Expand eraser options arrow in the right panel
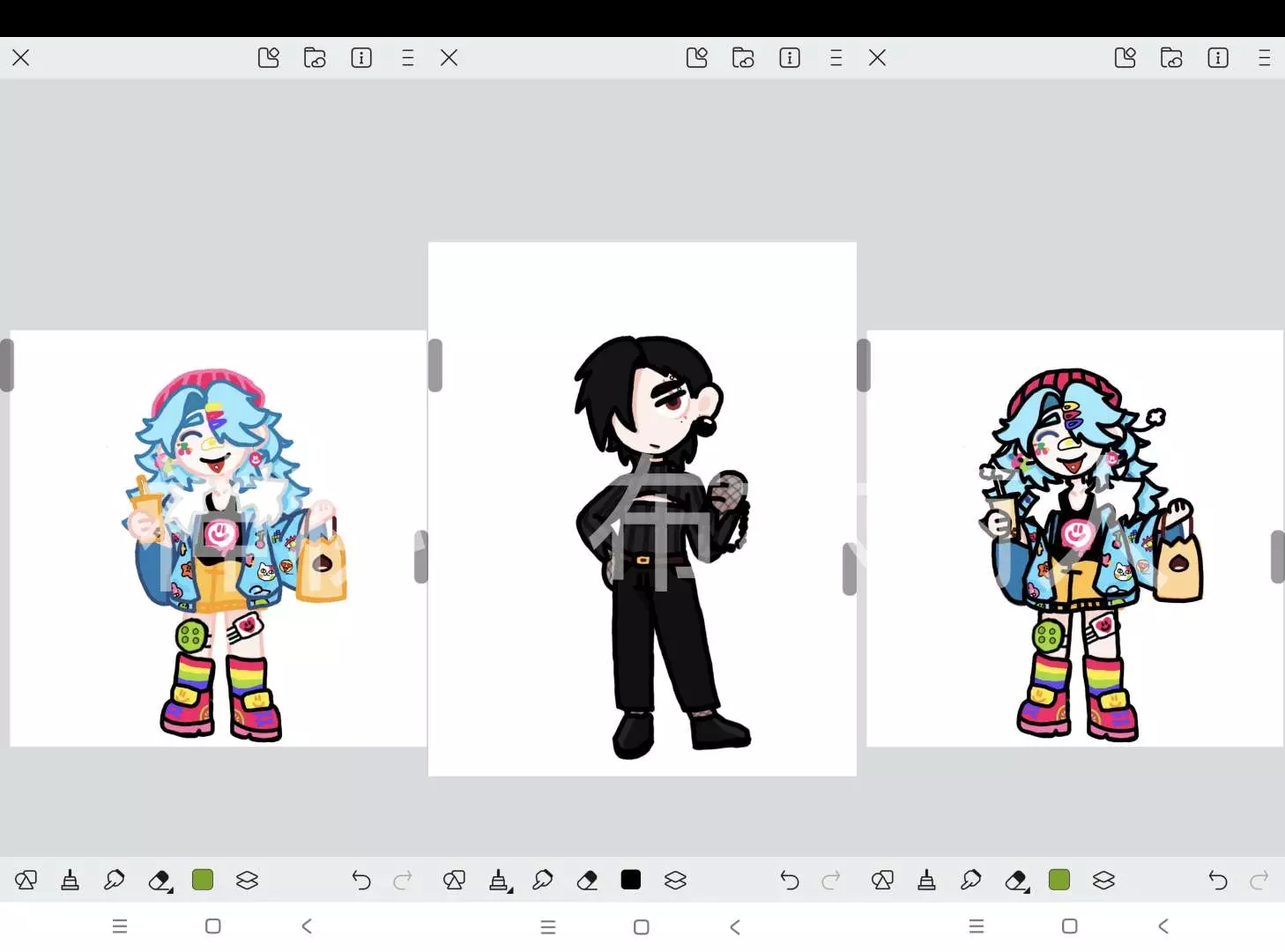This screenshot has width=1285, height=952. click(x=1027, y=889)
